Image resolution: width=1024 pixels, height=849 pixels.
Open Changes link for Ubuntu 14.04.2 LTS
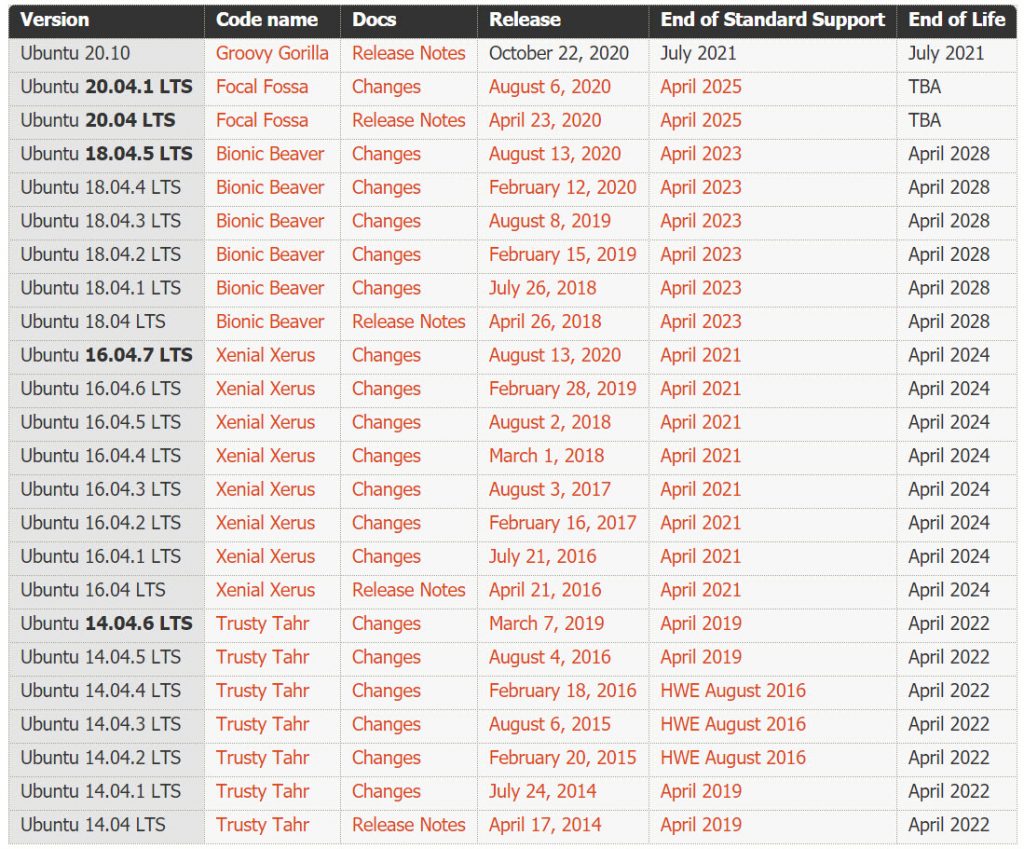tap(386, 758)
